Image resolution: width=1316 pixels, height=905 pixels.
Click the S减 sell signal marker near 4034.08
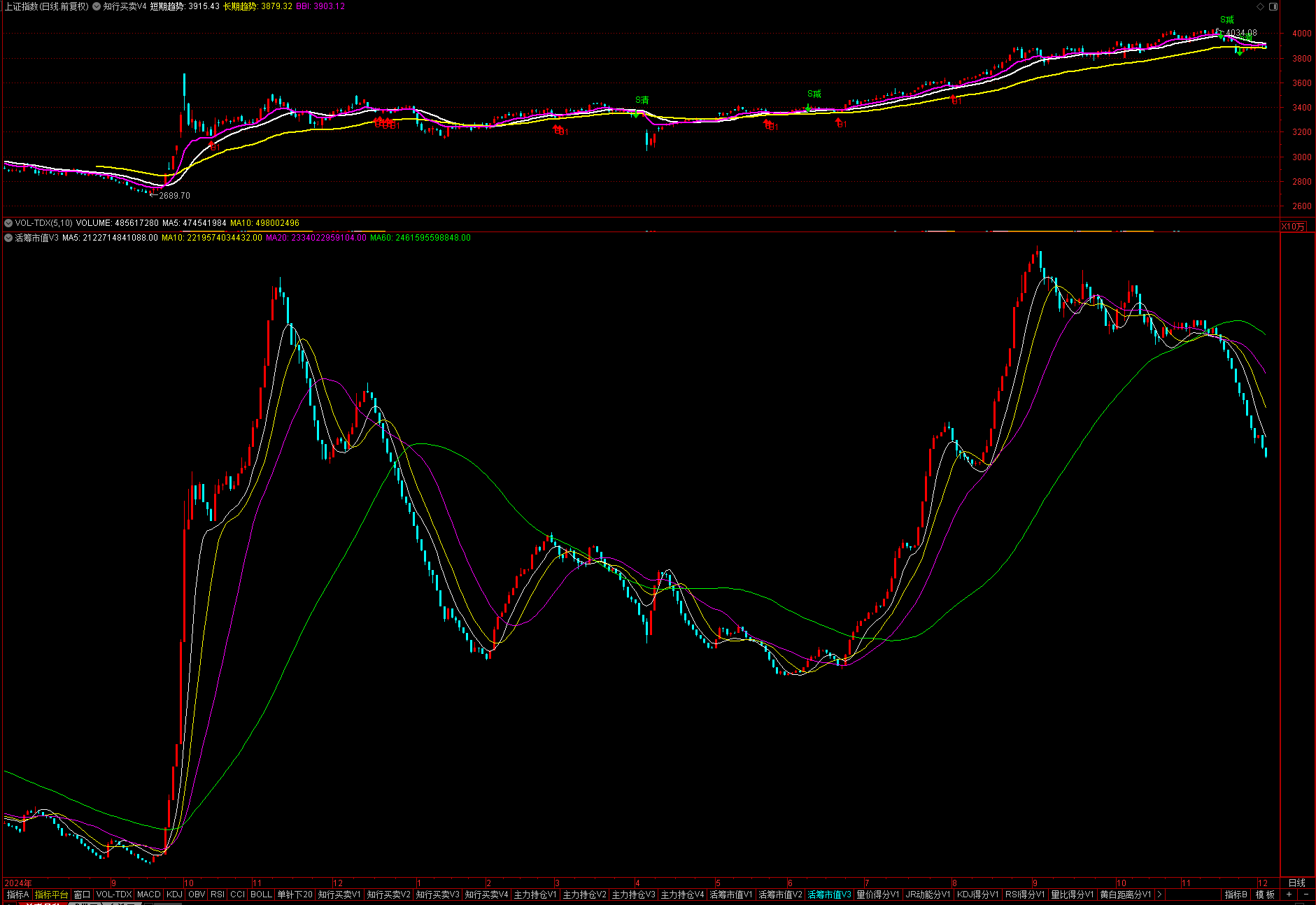click(1227, 20)
